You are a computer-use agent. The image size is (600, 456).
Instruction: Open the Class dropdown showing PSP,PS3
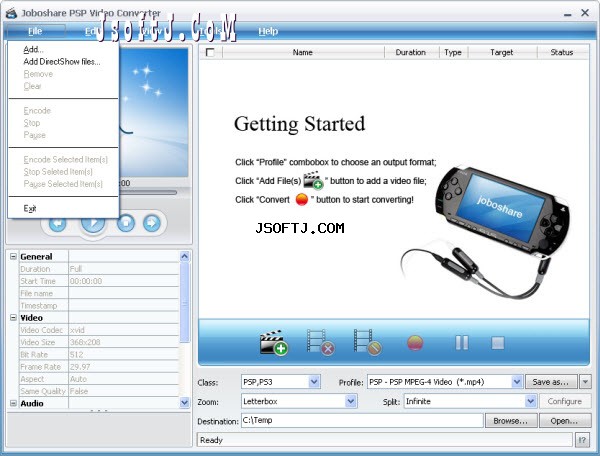pyautogui.click(x=314, y=381)
